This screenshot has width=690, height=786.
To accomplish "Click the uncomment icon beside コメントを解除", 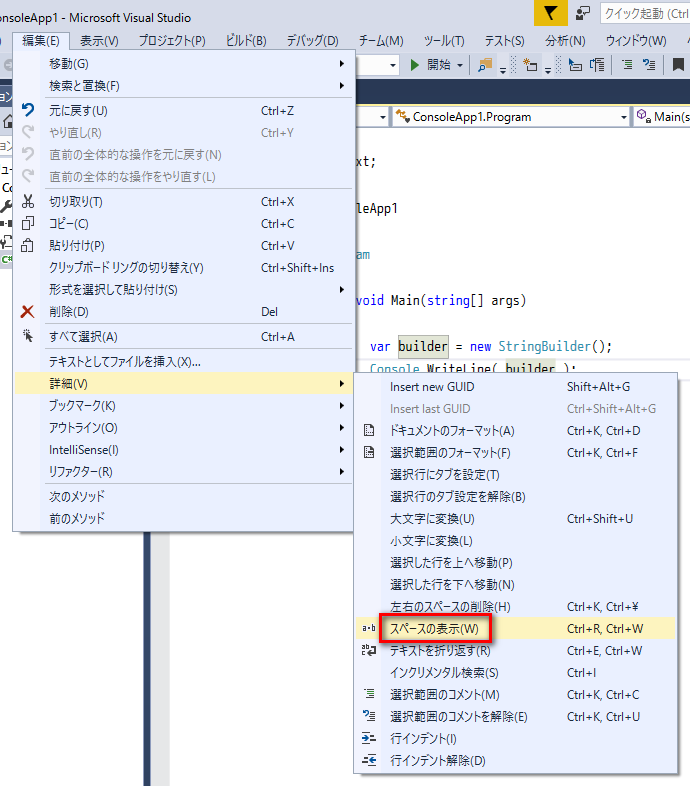I will (369, 716).
